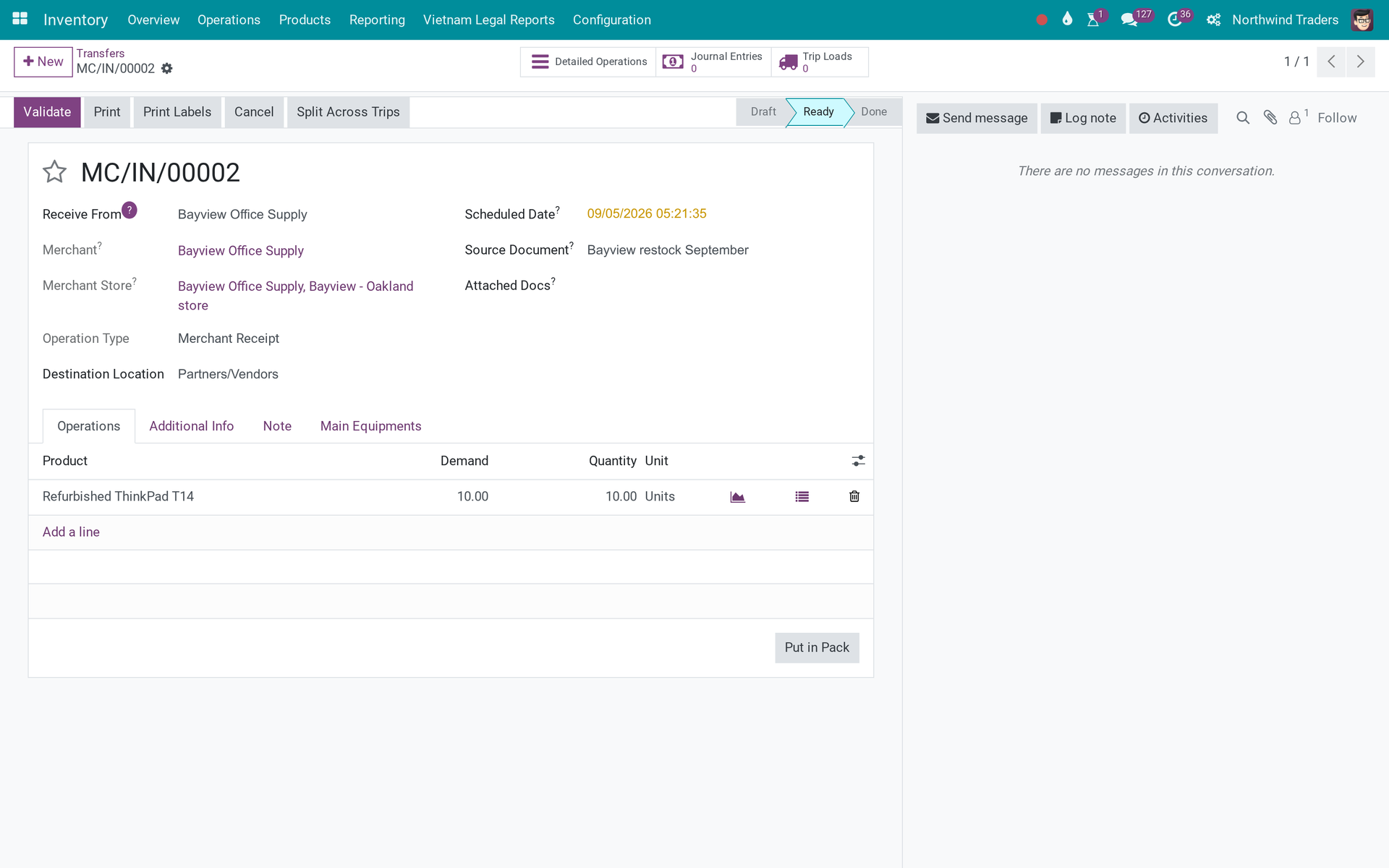Click the Print button

point(107,112)
